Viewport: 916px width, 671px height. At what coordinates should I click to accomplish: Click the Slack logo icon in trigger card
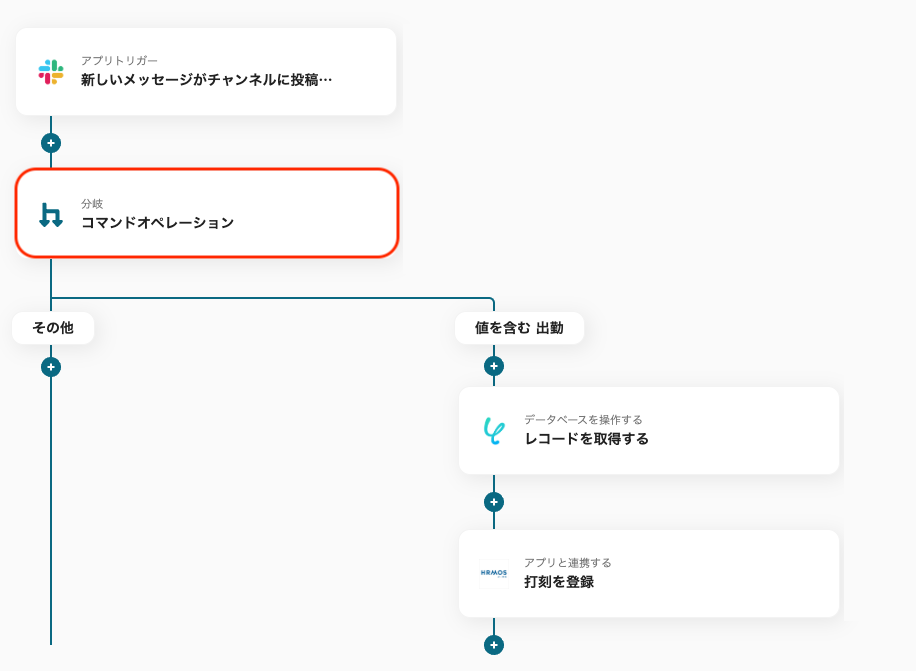click(51, 72)
